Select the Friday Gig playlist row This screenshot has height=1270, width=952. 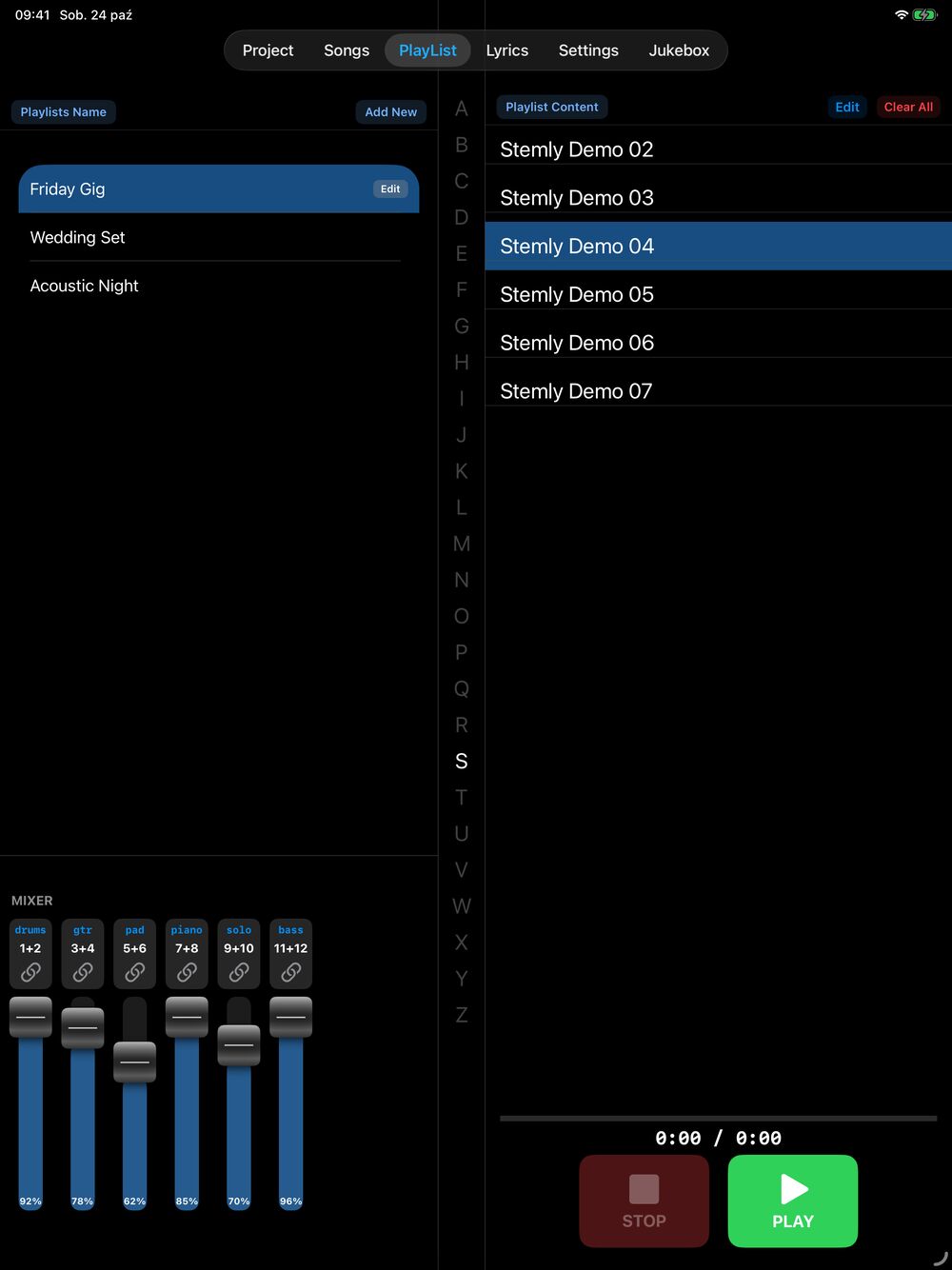pyautogui.click(x=219, y=189)
